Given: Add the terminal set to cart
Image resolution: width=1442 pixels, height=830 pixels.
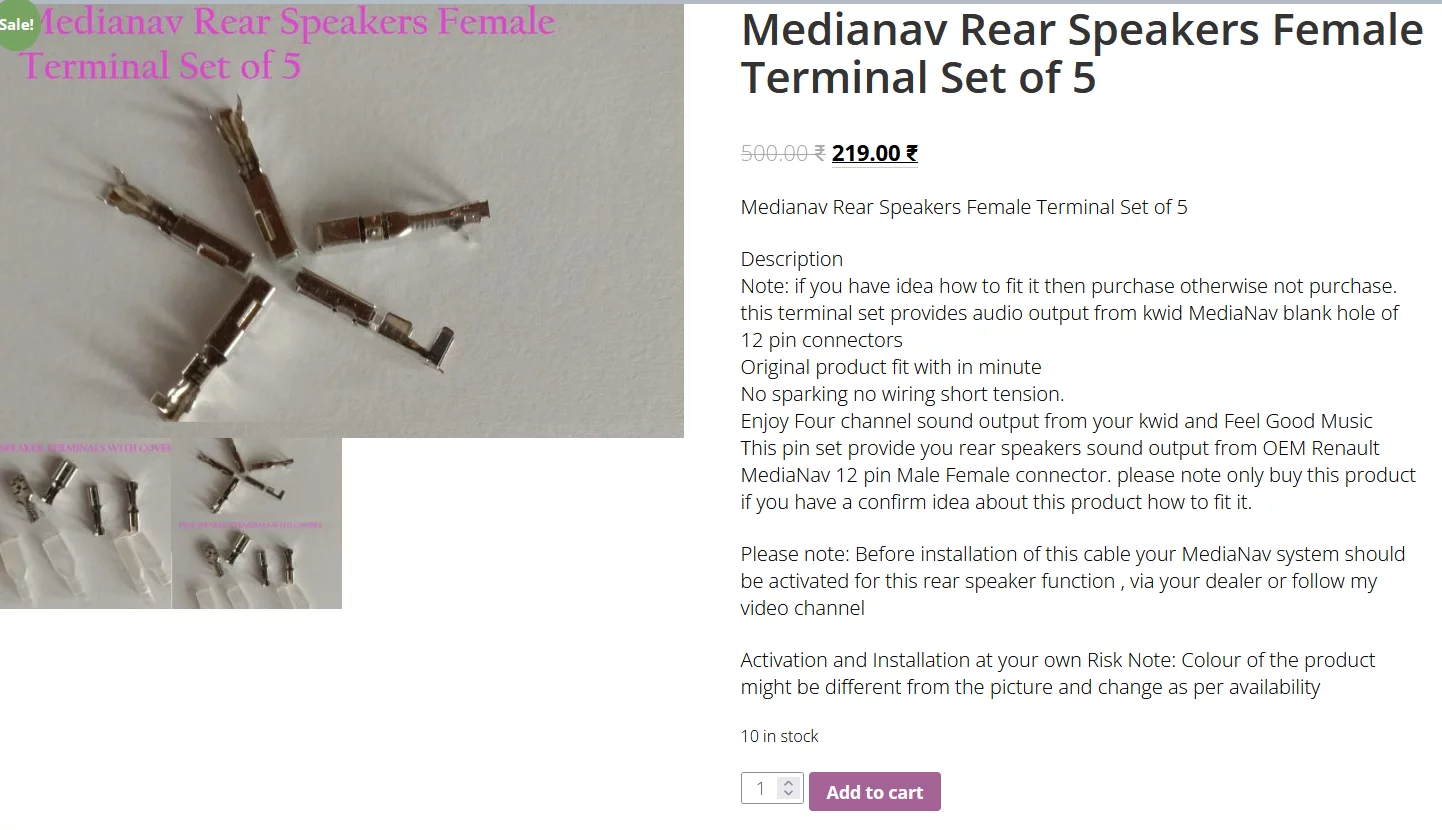Looking at the screenshot, I should point(875,792).
